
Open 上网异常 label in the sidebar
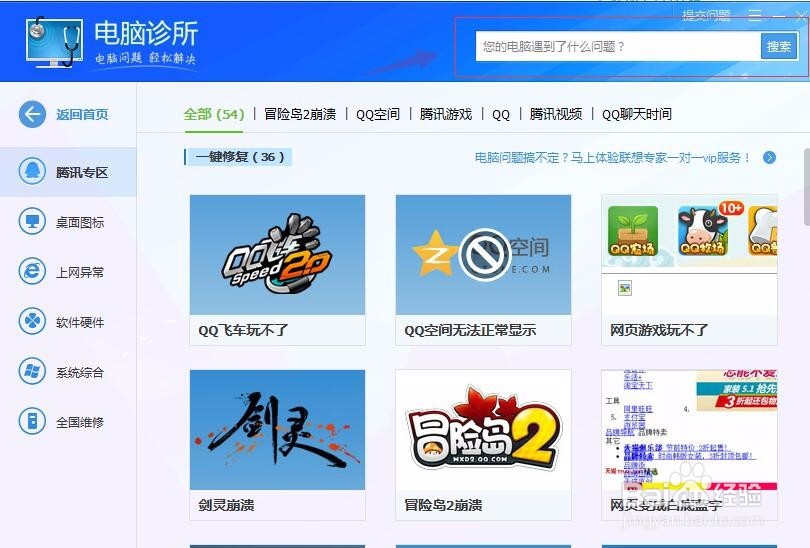80,272
